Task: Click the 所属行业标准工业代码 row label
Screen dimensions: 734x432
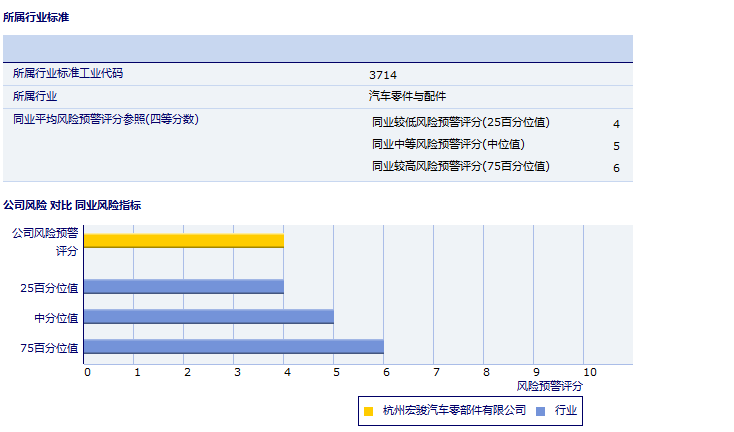Action: pyautogui.click(x=68, y=74)
